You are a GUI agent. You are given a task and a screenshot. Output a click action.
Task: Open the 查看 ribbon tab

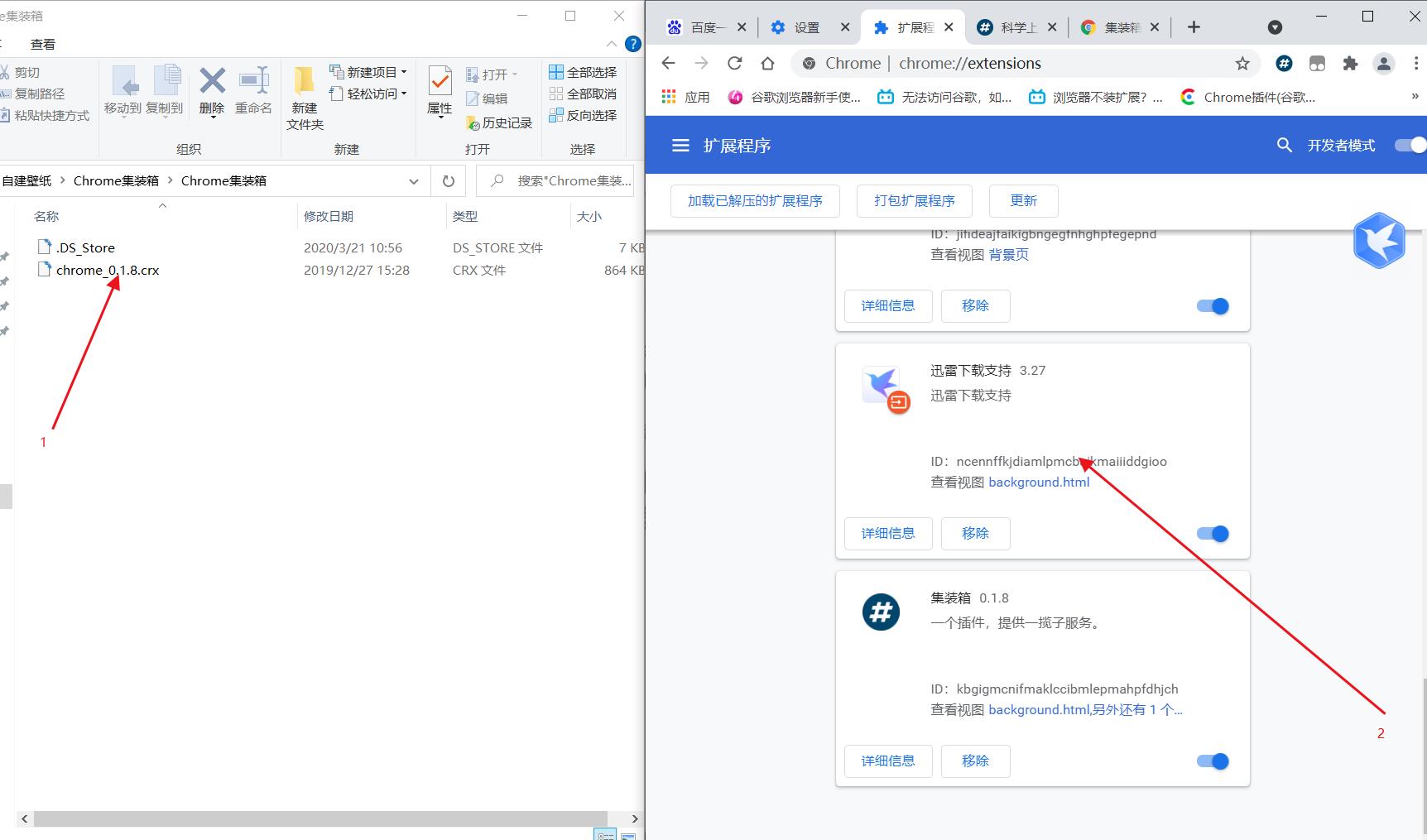[x=43, y=44]
